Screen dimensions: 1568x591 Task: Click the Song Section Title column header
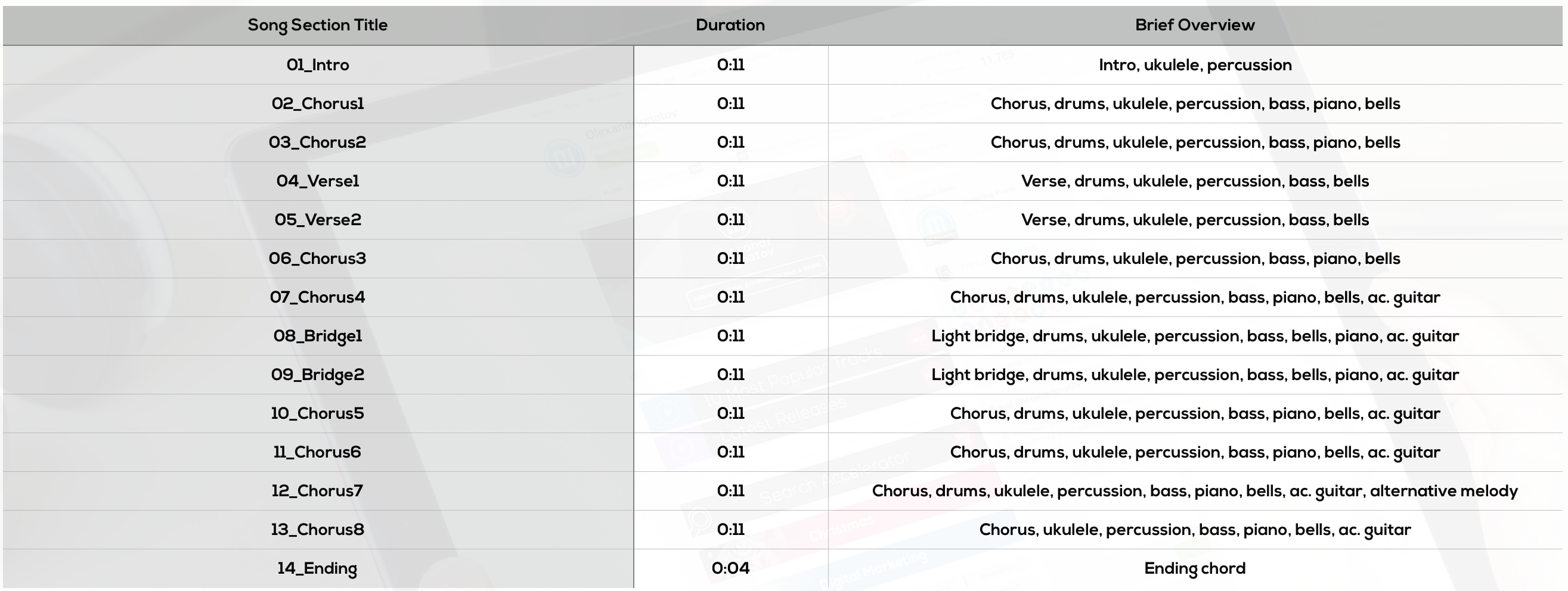pos(317,25)
